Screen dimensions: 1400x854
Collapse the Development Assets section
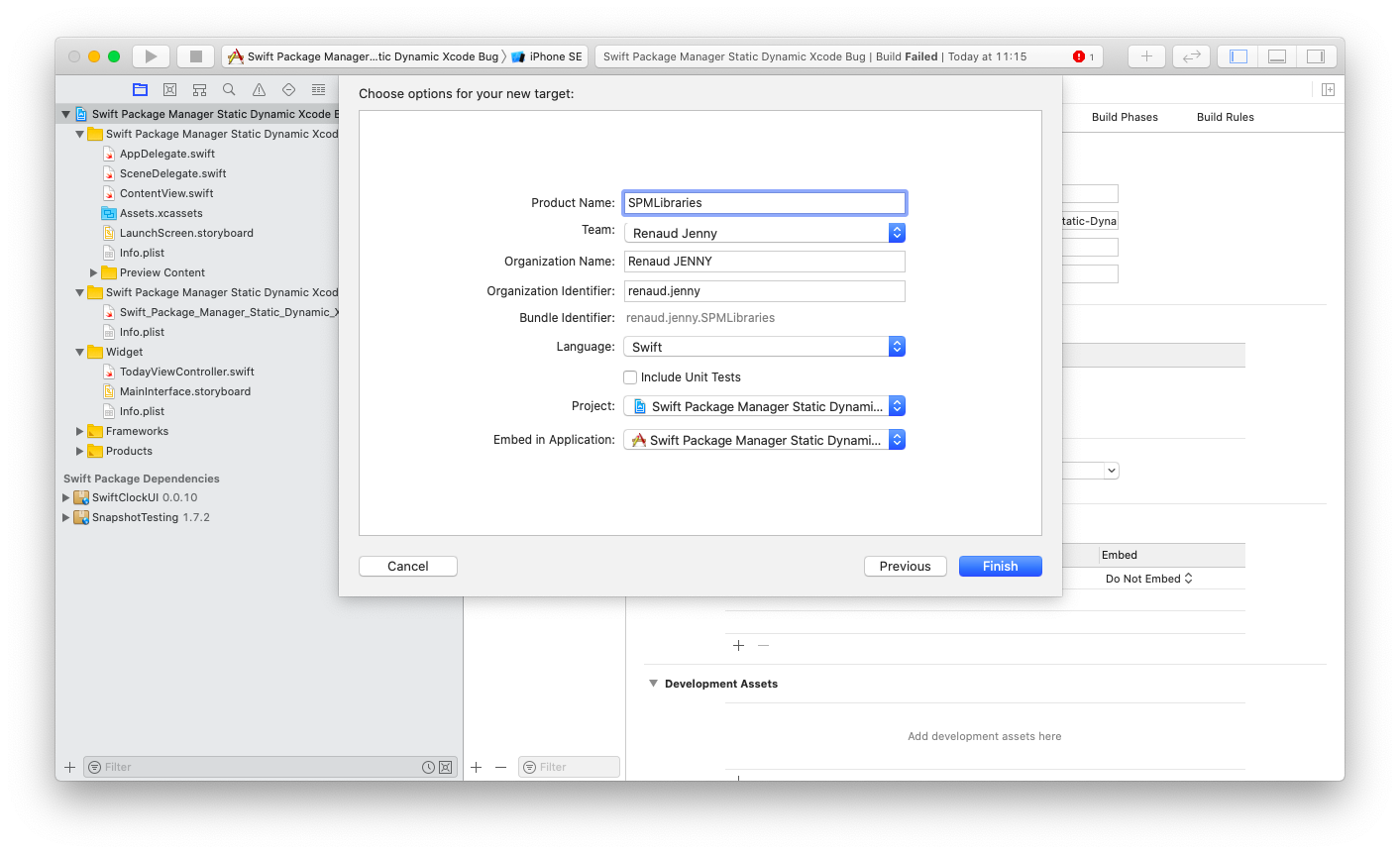pyautogui.click(x=653, y=684)
